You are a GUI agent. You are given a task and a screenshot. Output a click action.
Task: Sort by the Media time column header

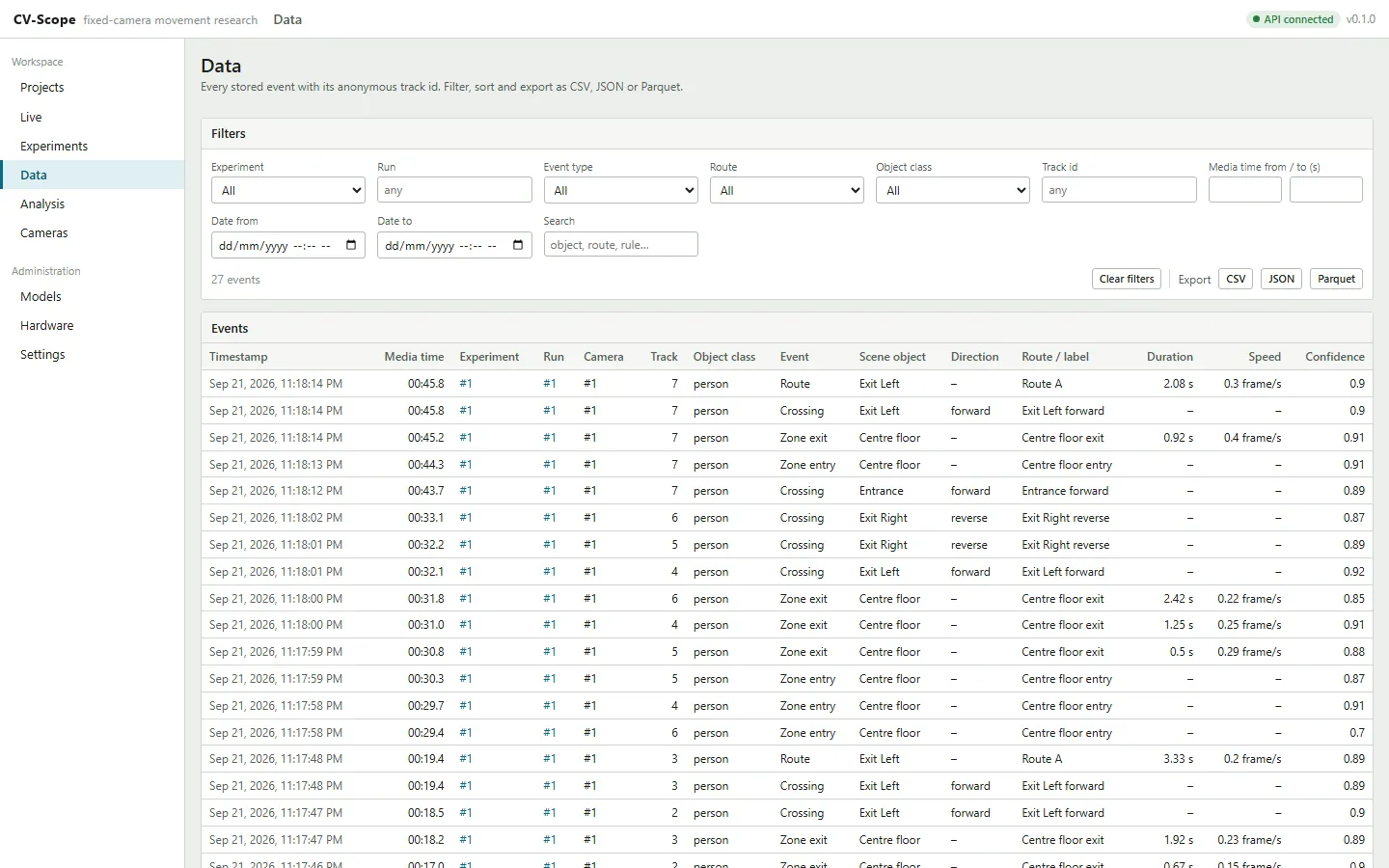pyautogui.click(x=414, y=357)
